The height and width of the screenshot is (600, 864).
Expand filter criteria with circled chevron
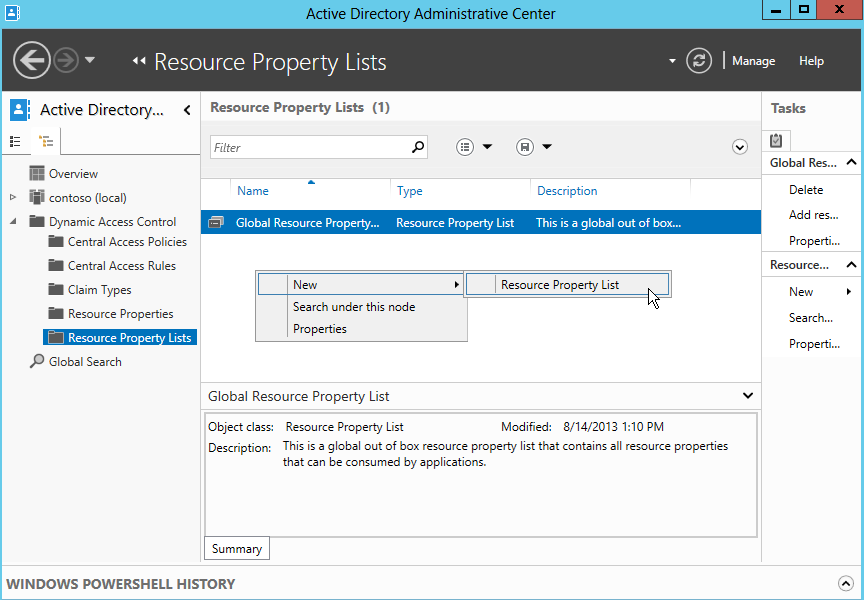(740, 147)
